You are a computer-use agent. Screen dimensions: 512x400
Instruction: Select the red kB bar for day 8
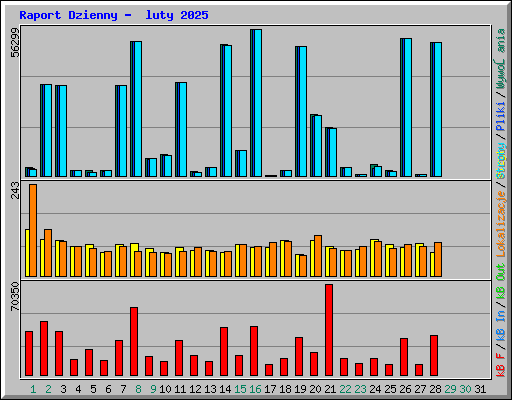(134, 342)
